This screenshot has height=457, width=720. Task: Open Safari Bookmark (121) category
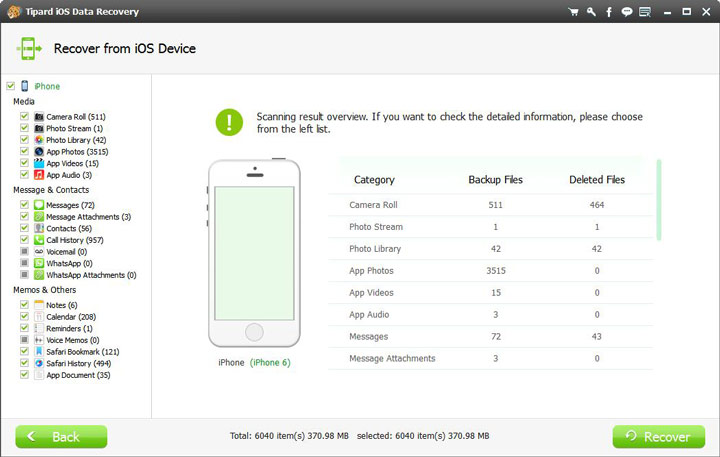click(83, 352)
